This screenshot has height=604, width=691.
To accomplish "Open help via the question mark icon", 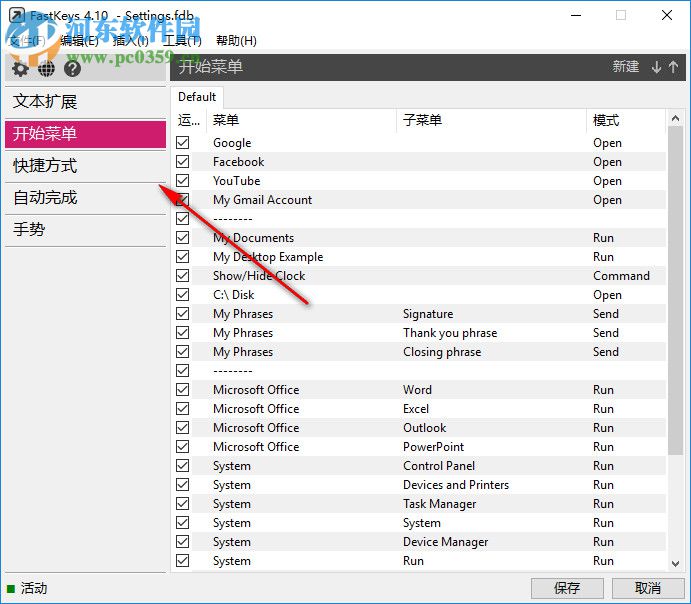I will pos(72,69).
